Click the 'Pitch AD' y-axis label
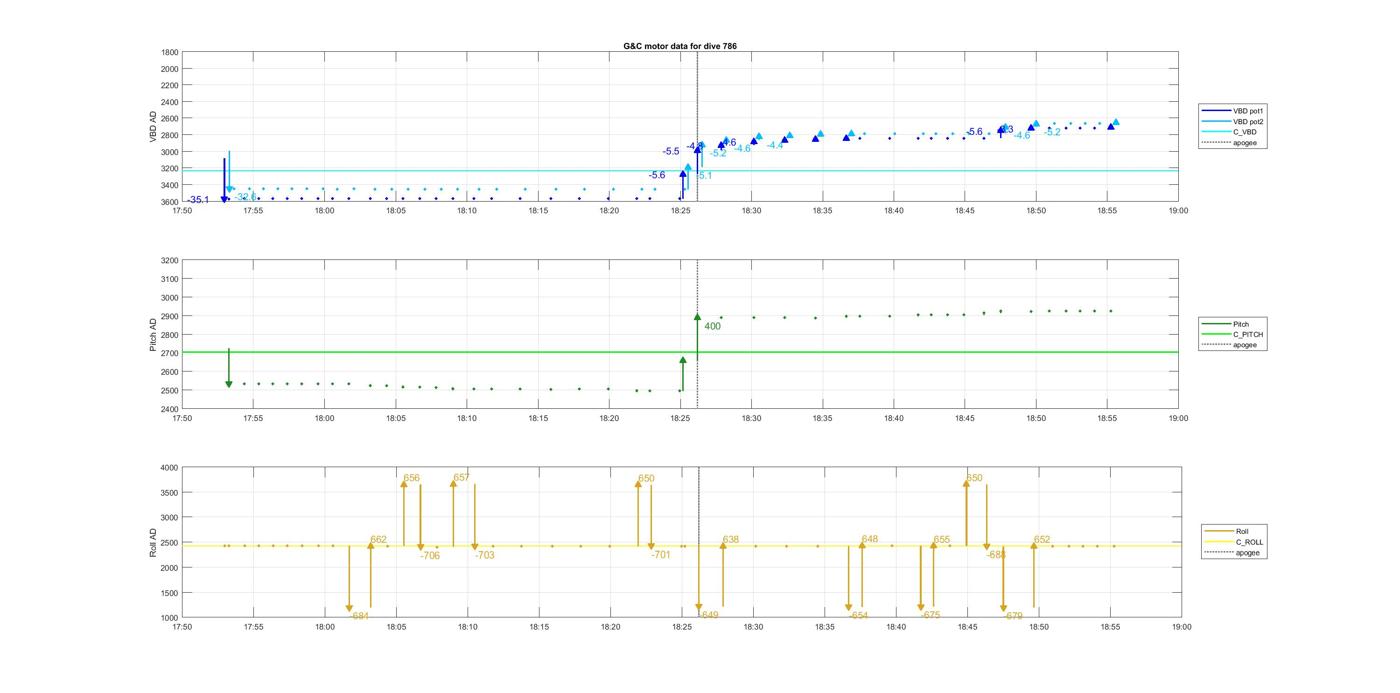 pos(153,335)
